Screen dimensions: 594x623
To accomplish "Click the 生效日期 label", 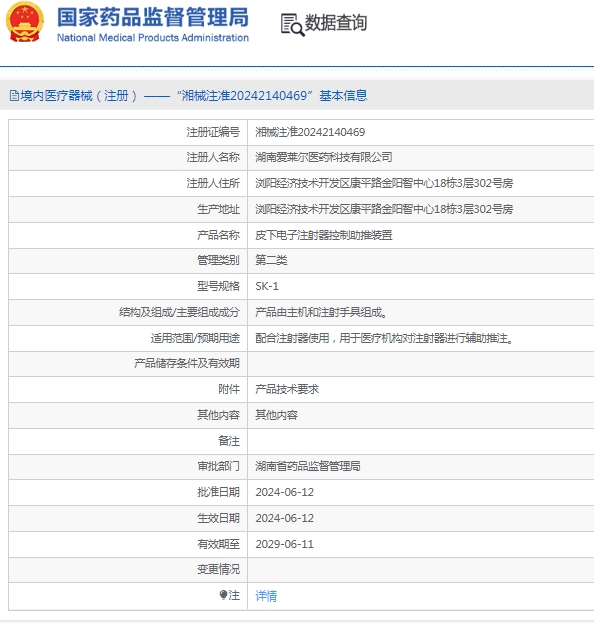I will (x=219, y=518).
